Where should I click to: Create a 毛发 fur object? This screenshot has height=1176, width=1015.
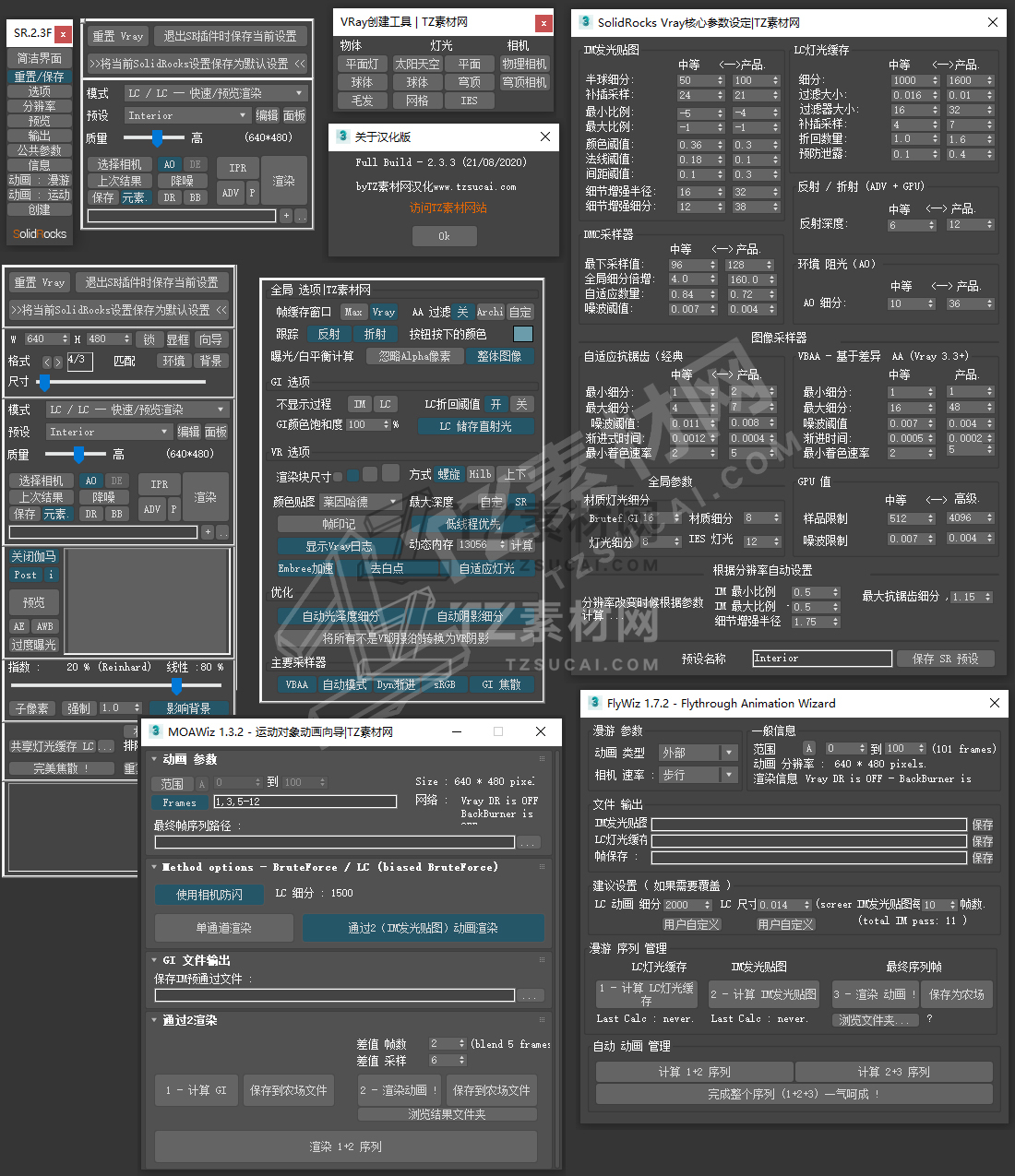point(362,101)
